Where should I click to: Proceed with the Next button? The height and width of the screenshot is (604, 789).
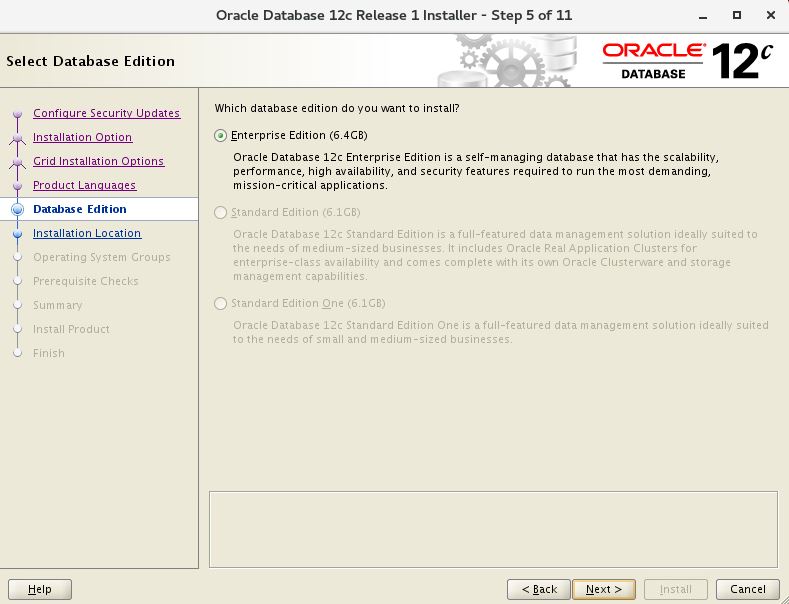[604, 589]
